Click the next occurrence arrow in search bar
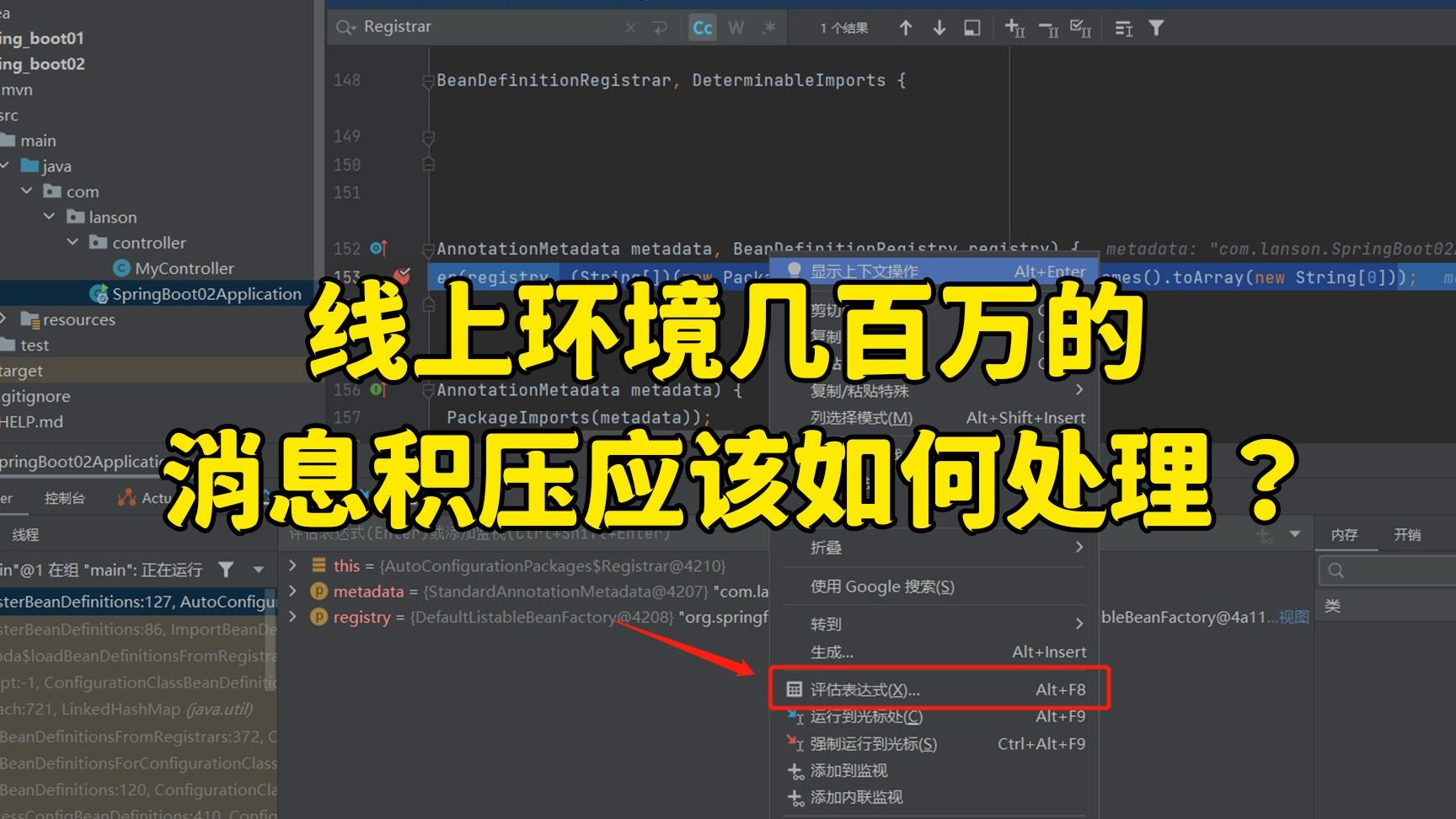 (x=939, y=27)
